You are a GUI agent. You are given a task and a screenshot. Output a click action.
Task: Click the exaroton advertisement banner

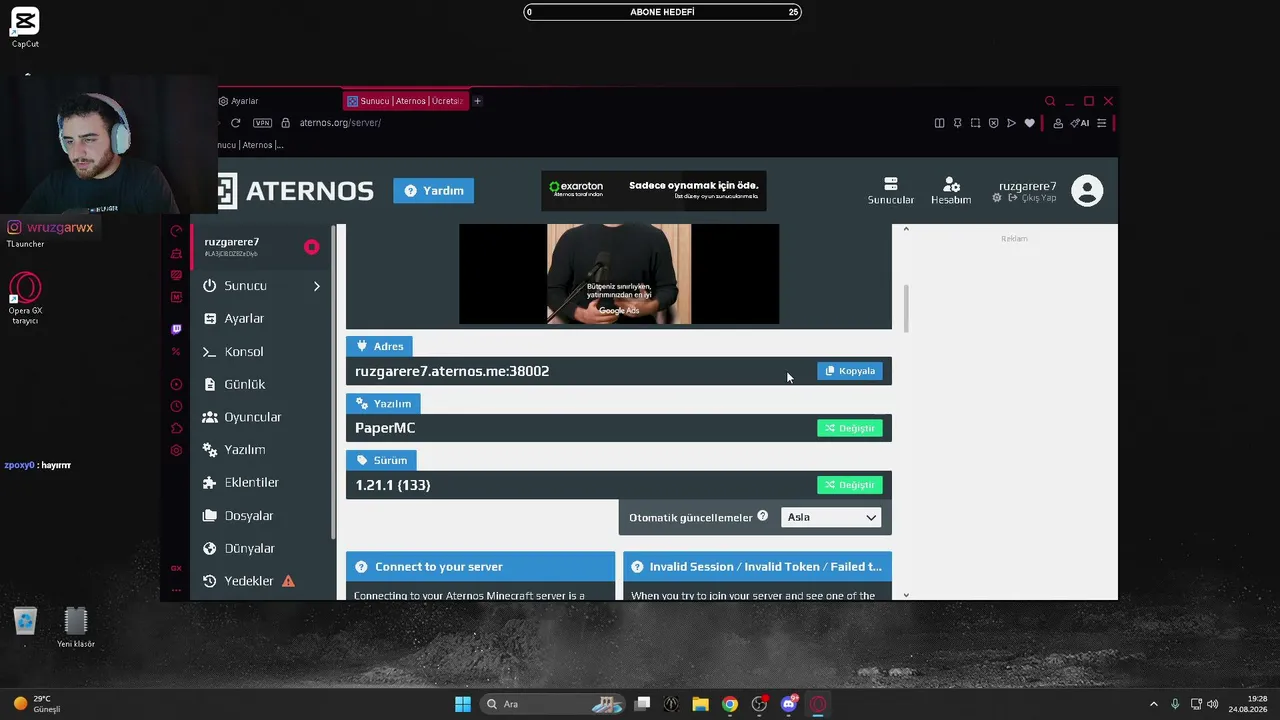coord(654,190)
